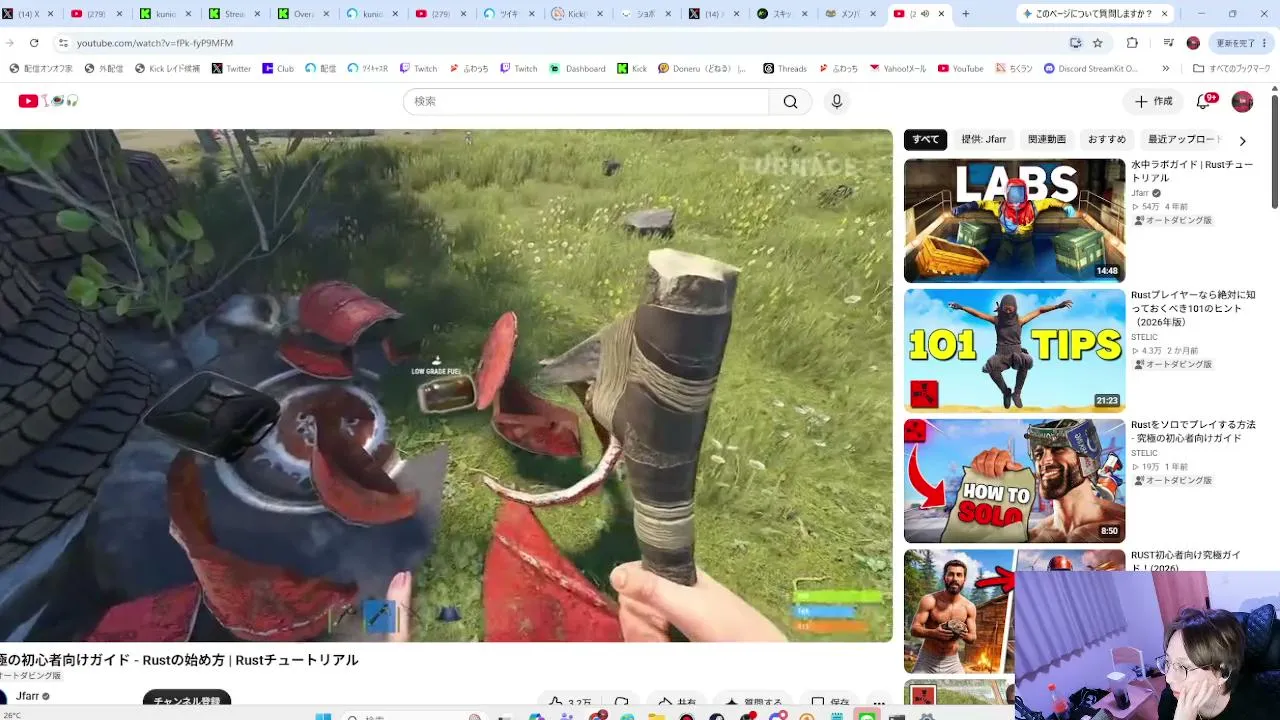Screen dimensions: 1280x720
Task: Click the YouTube logo to go home
Action: [29, 101]
